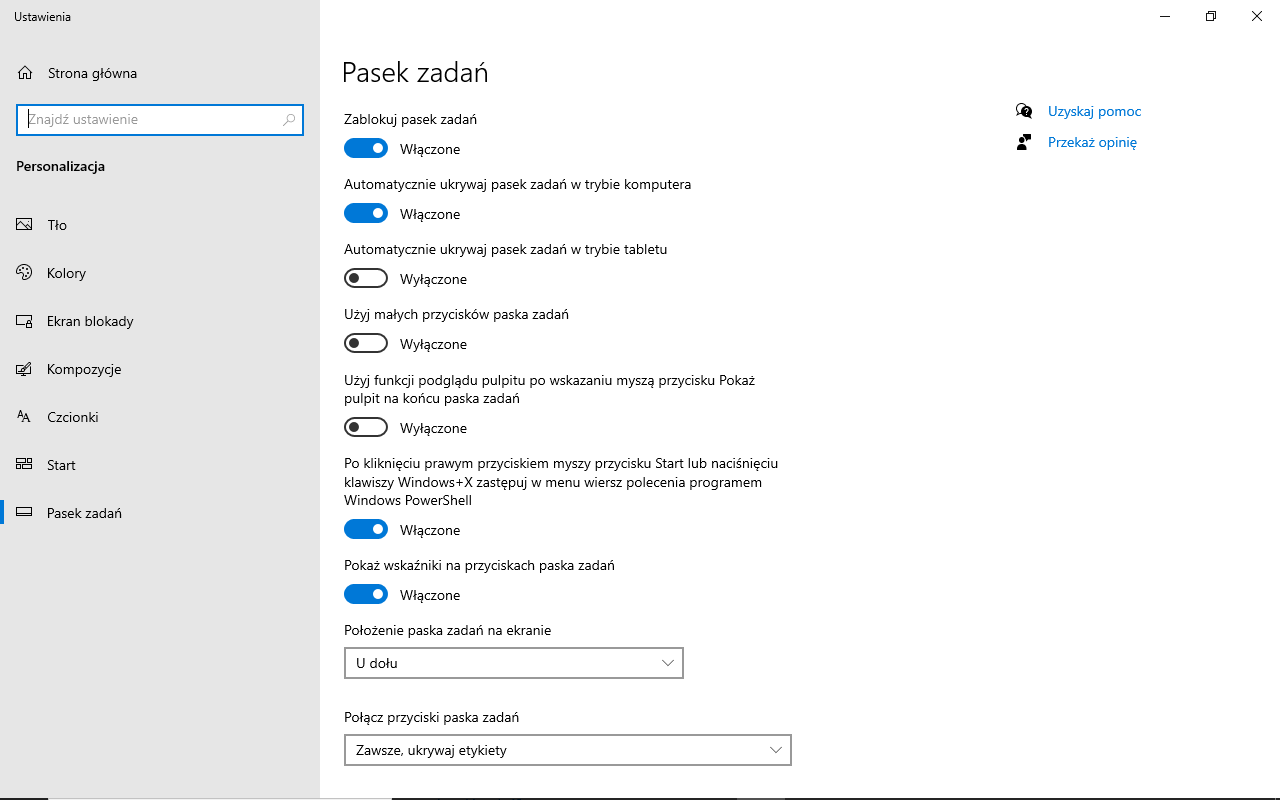Screen dimensions: 1280x800
Task: Enable Użyj małych przycisków paska zadań
Action: (366, 344)
